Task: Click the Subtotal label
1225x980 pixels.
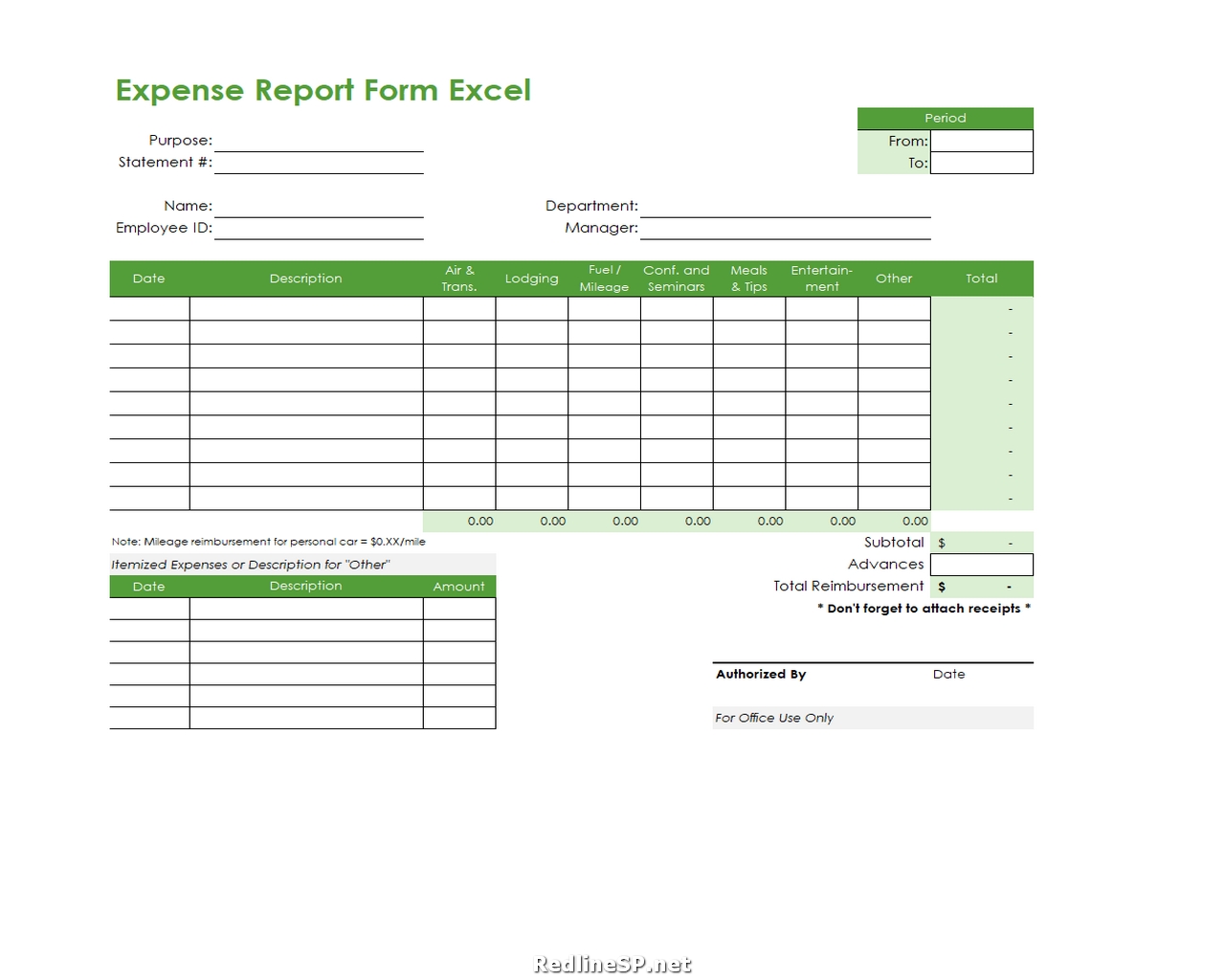Action: click(x=894, y=543)
